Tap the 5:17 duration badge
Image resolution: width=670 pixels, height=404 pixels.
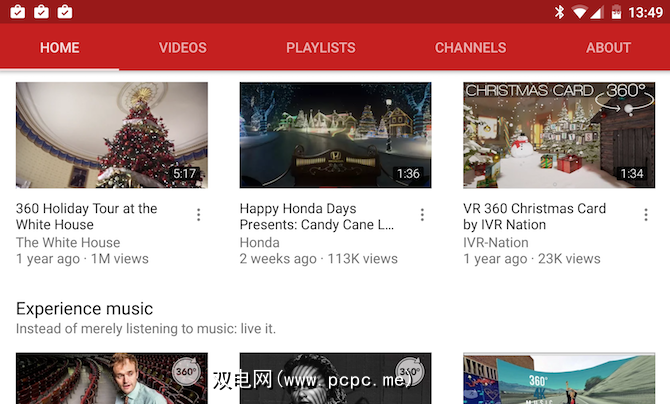pyautogui.click(x=184, y=174)
